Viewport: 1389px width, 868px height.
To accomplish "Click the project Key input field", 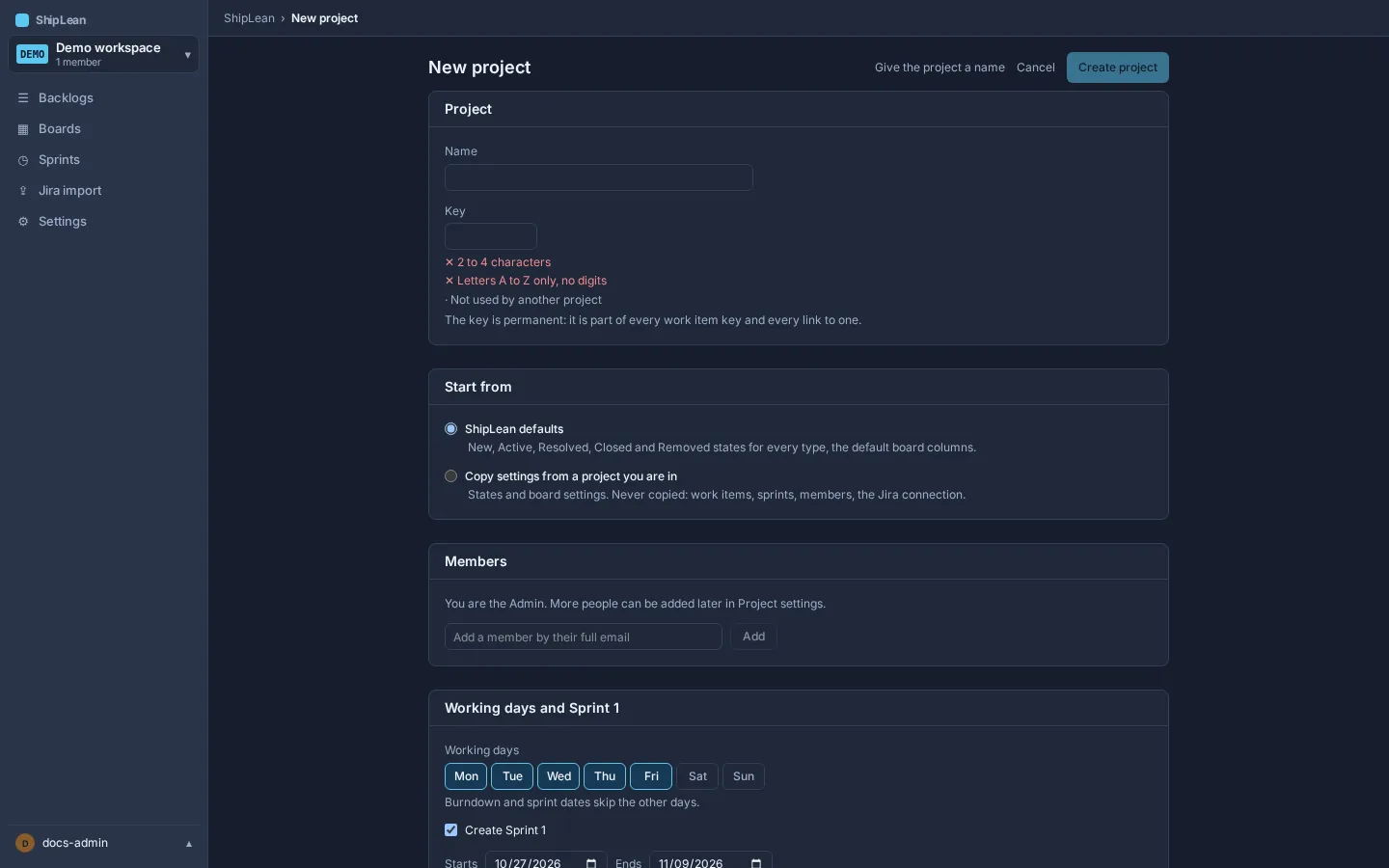I will 491,236.
